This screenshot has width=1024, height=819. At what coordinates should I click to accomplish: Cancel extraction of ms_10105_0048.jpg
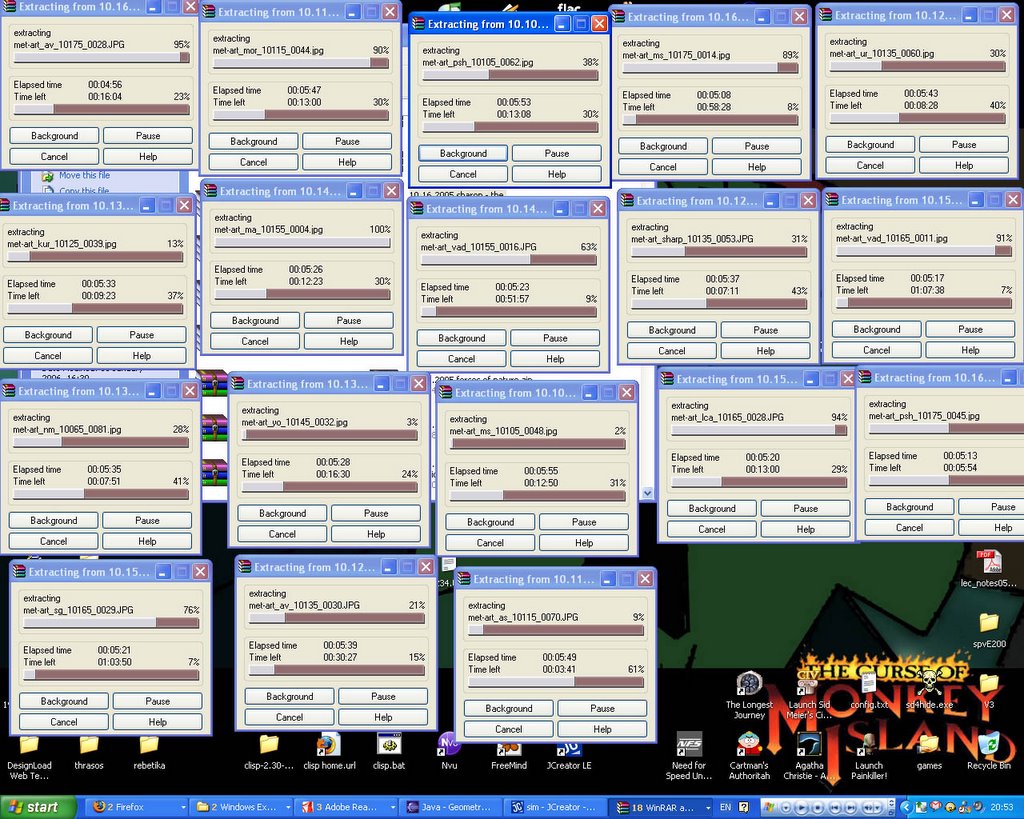490,543
